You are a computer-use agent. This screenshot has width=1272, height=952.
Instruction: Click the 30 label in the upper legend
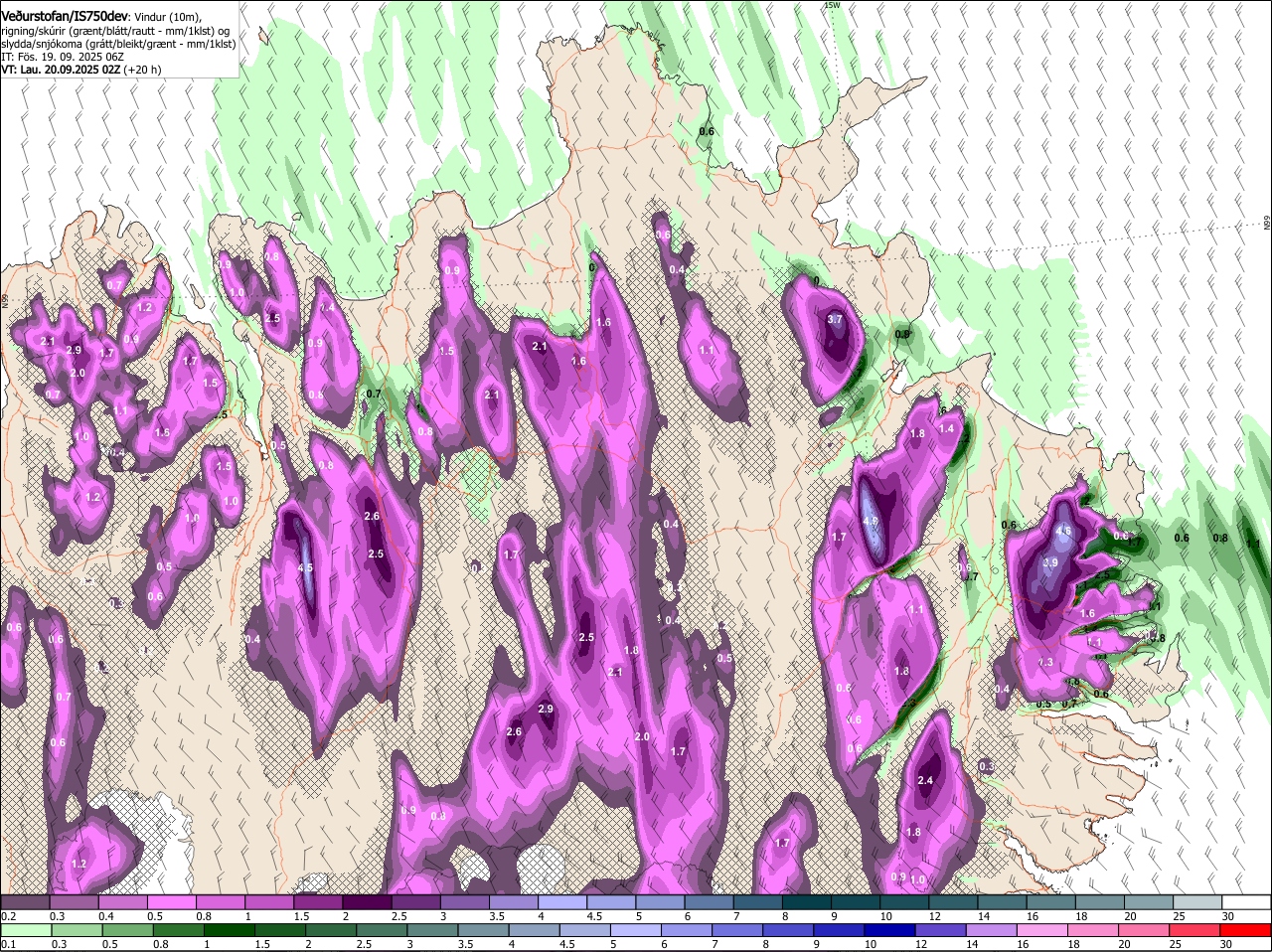(x=1227, y=916)
